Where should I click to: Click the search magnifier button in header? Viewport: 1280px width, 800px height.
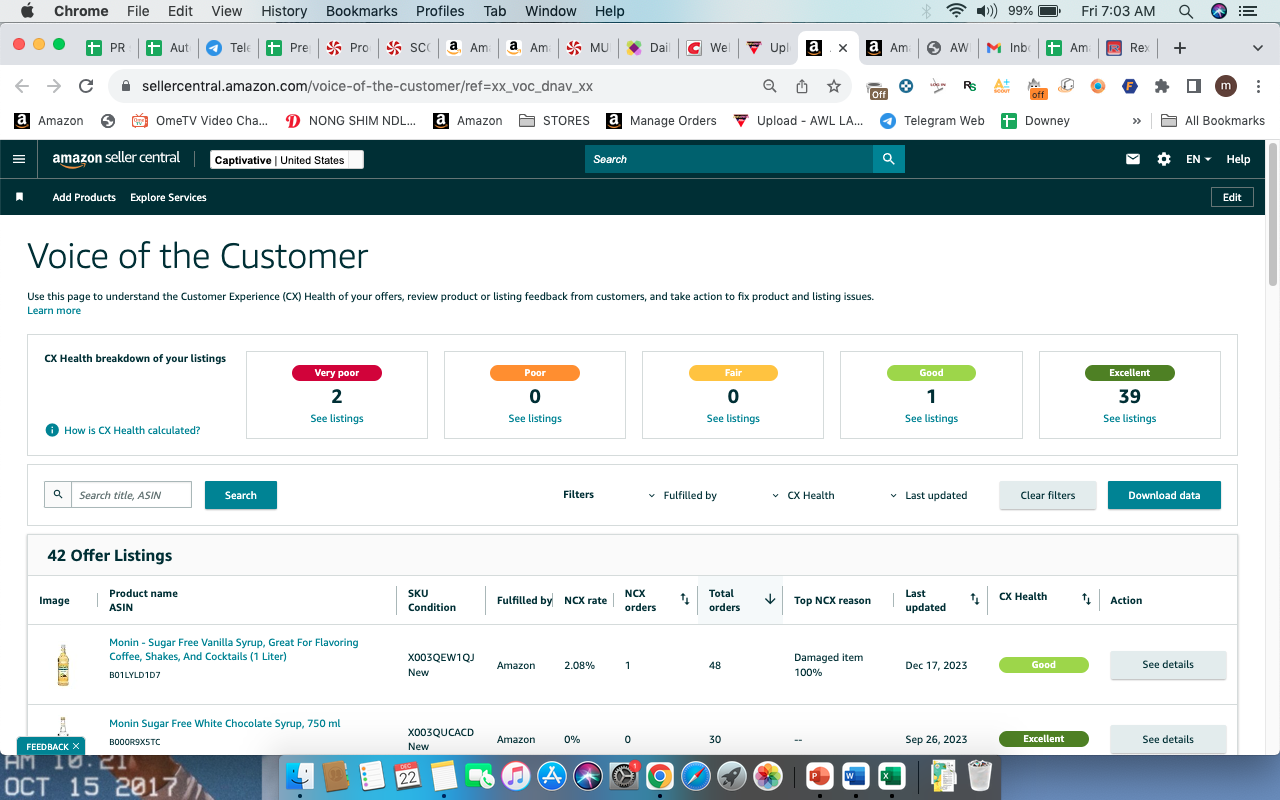[888, 159]
